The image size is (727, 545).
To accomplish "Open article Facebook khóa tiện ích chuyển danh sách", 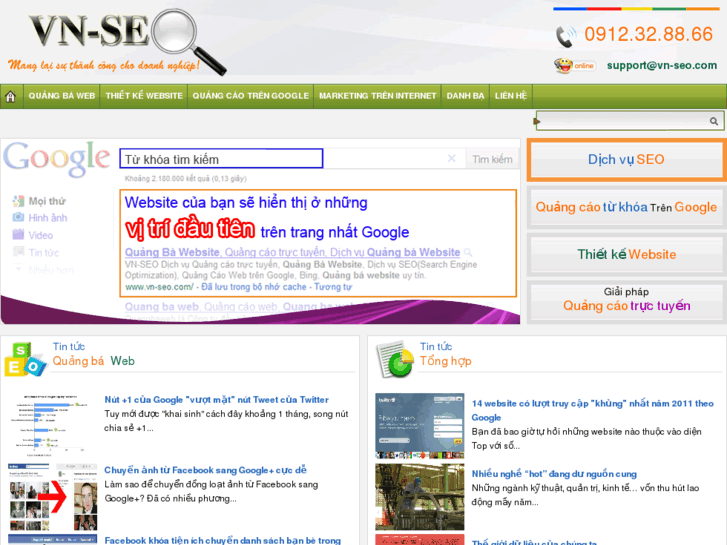I will coord(223,540).
